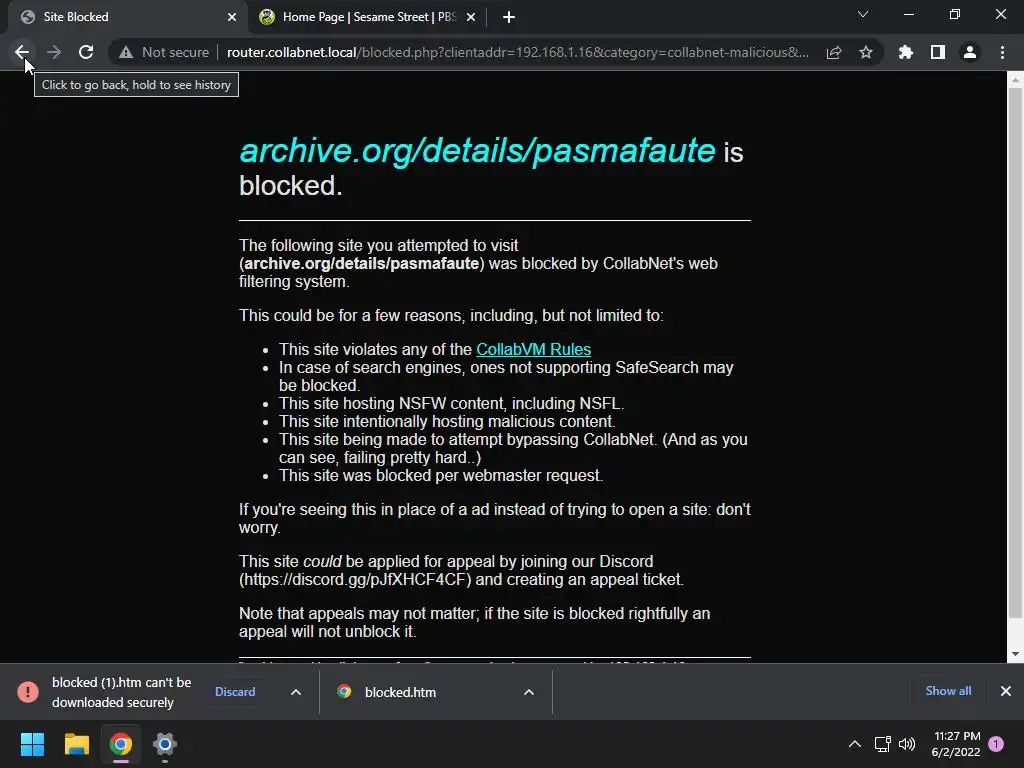This screenshot has width=1024, height=768.
Task: Click the Chrome taskbar icon
Action: tap(121, 744)
